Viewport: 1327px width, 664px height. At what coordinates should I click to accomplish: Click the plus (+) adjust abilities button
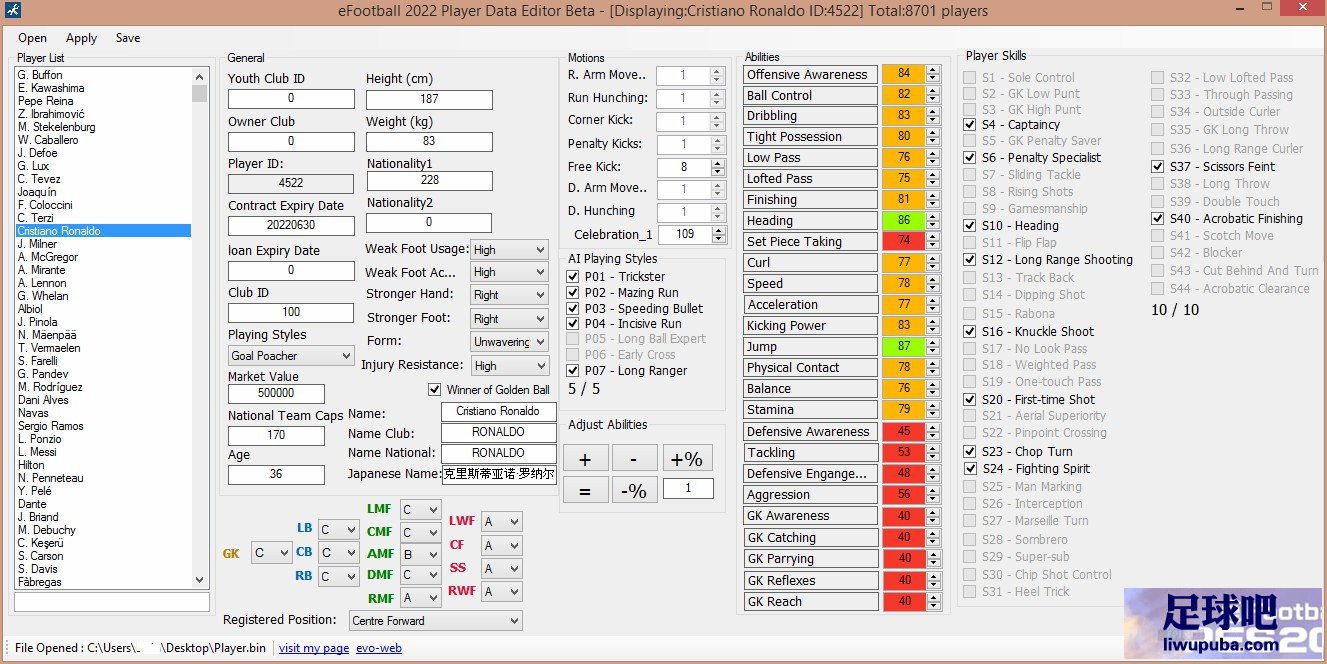pyautogui.click(x=586, y=459)
